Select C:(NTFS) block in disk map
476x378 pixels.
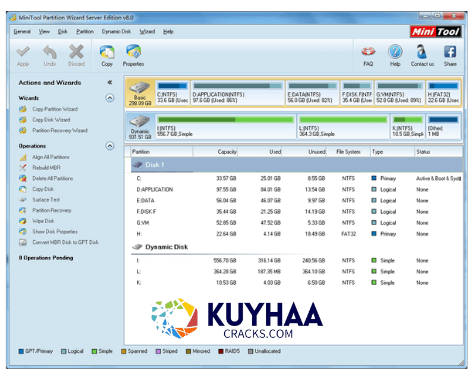(172, 93)
